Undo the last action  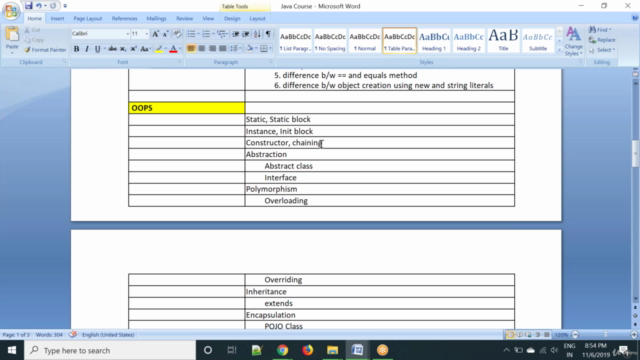pyautogui.click(x=39, y=6)
